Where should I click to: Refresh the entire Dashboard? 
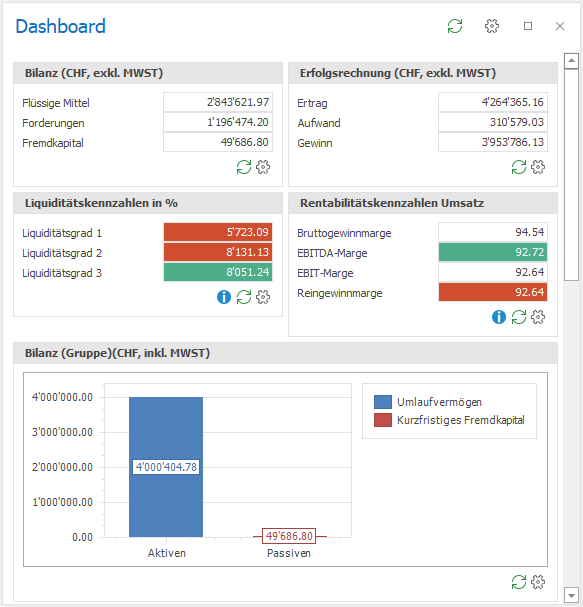tap(455, 26)
